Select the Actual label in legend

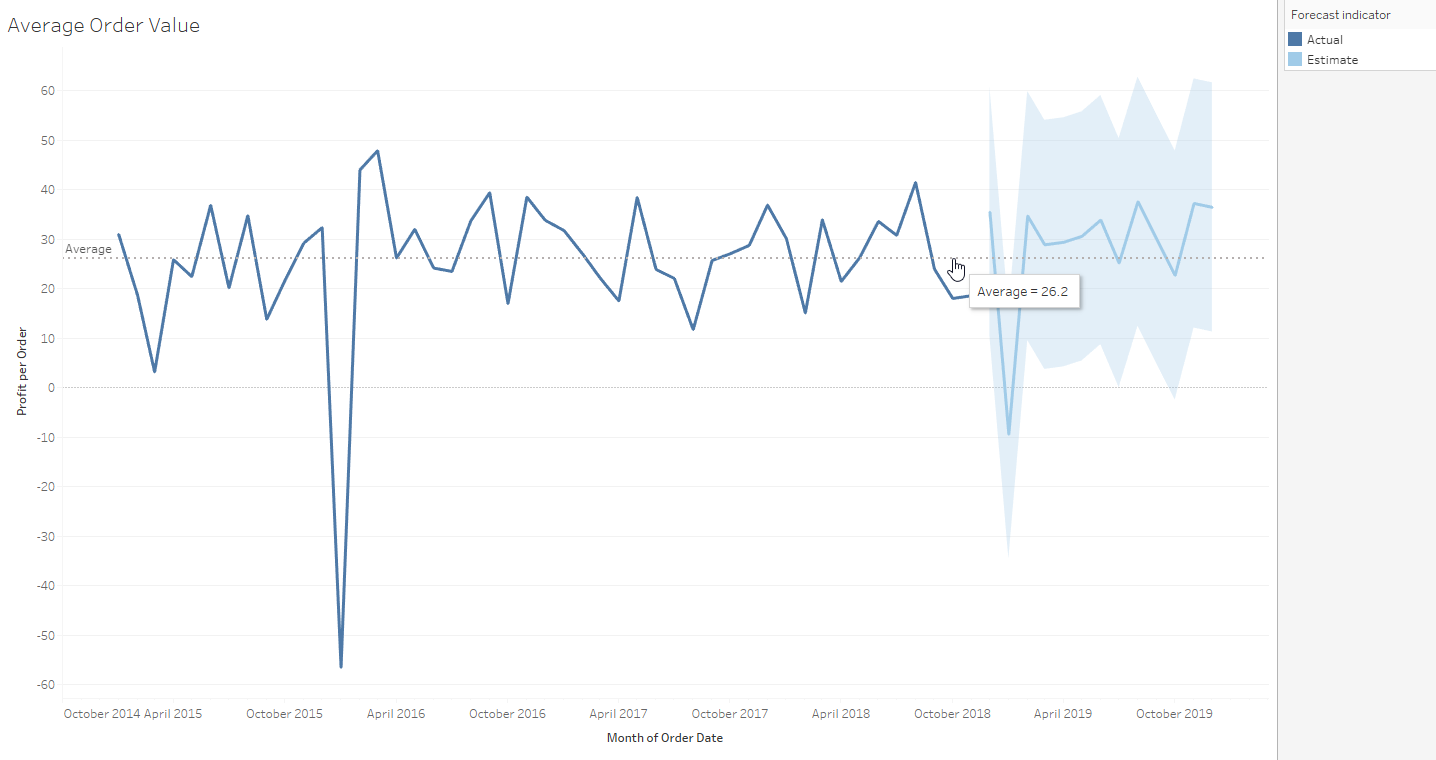[x=1324, y=40]
